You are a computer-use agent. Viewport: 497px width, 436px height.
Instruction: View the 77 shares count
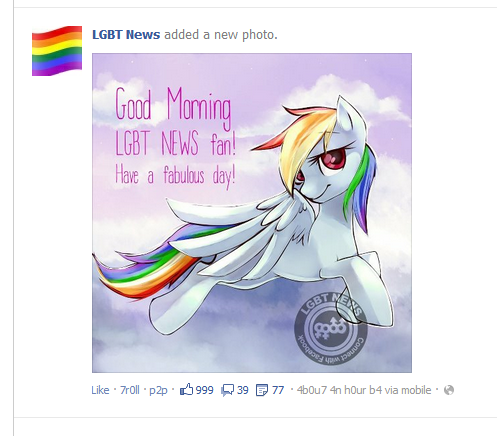(x=278, y=390)
